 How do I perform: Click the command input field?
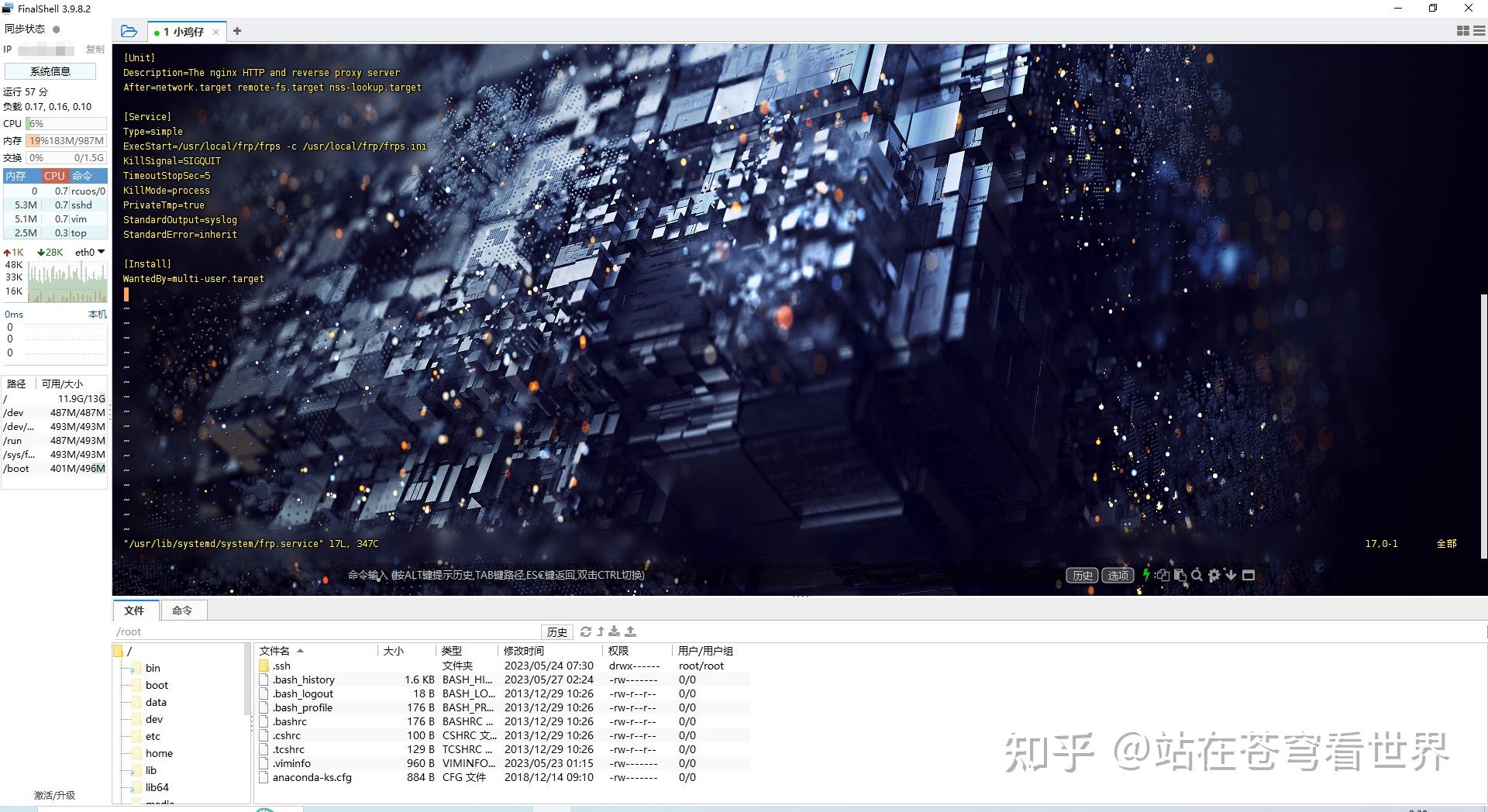coord(496,575)
